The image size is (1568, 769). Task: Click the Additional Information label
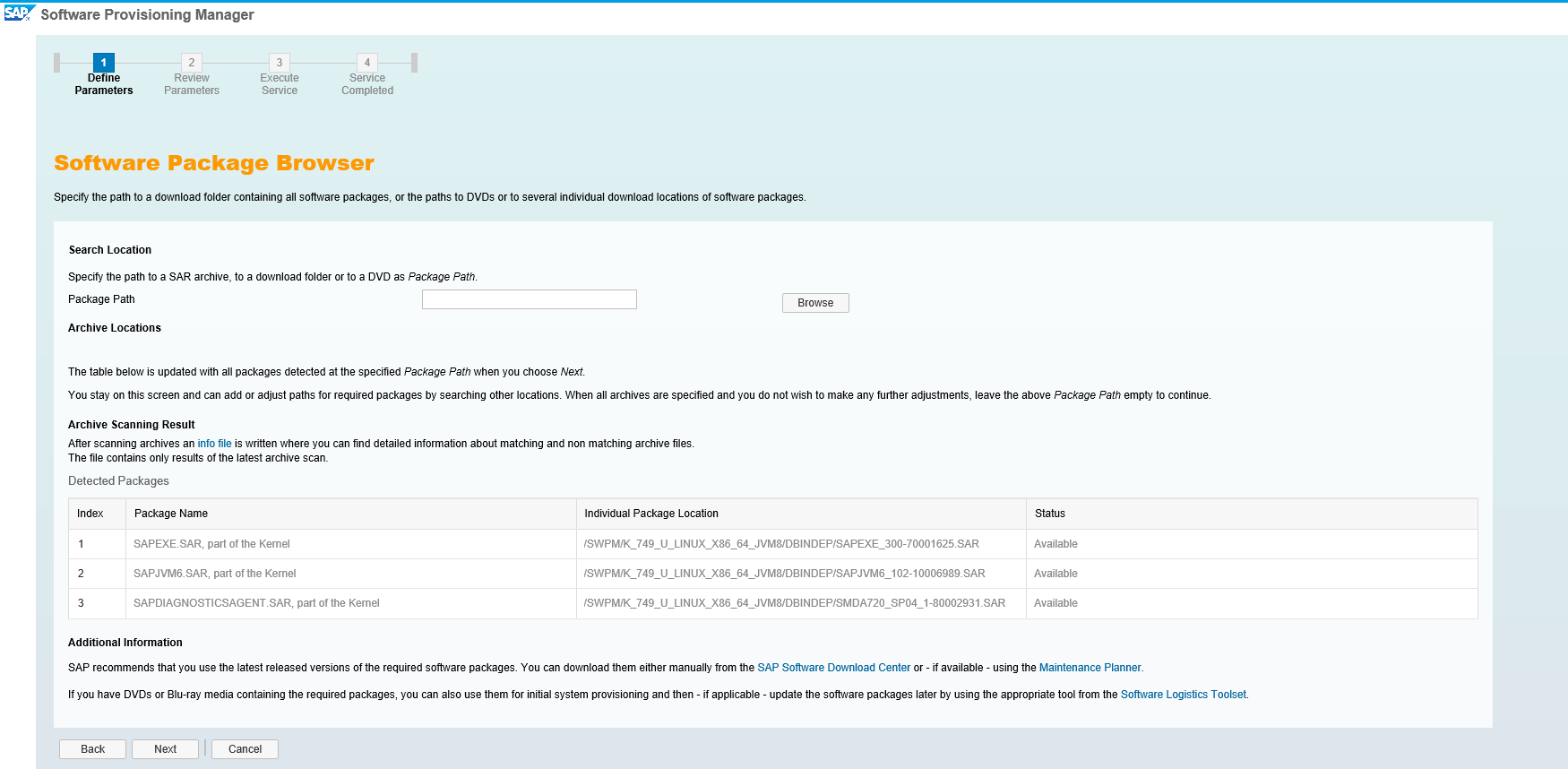pyautogui.click(x=125, y=643)
